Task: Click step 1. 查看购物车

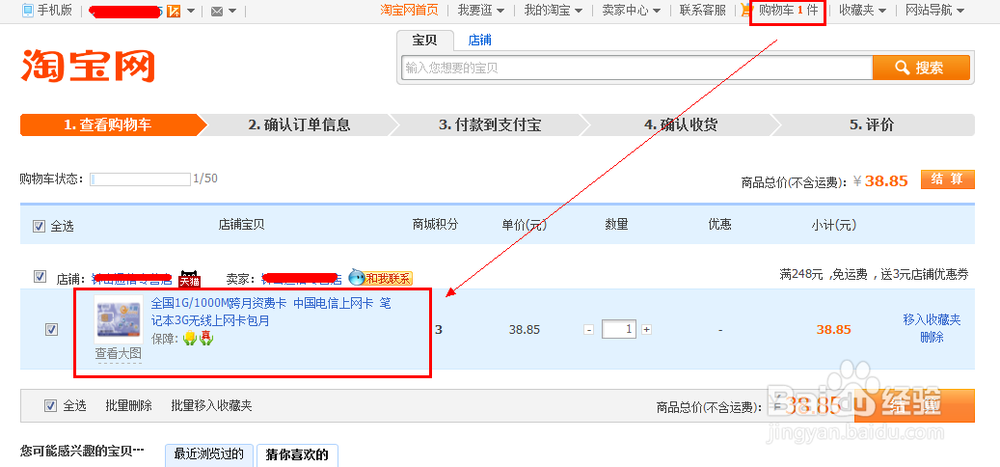Action: (113, 125)
